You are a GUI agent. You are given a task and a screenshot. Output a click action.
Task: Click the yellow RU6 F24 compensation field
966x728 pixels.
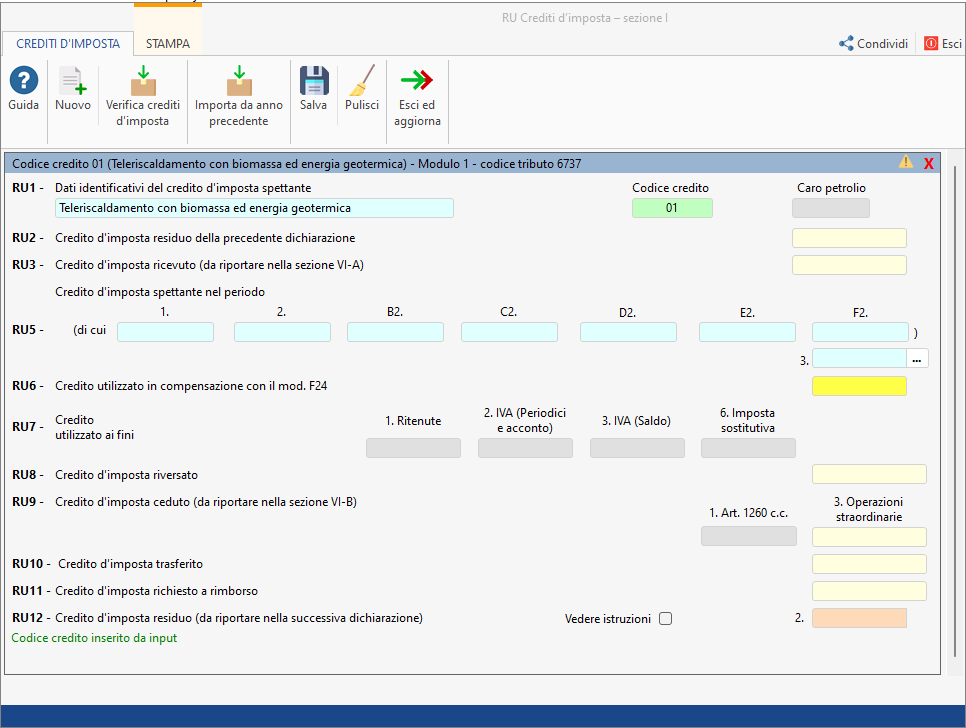[x=859, y=386]
